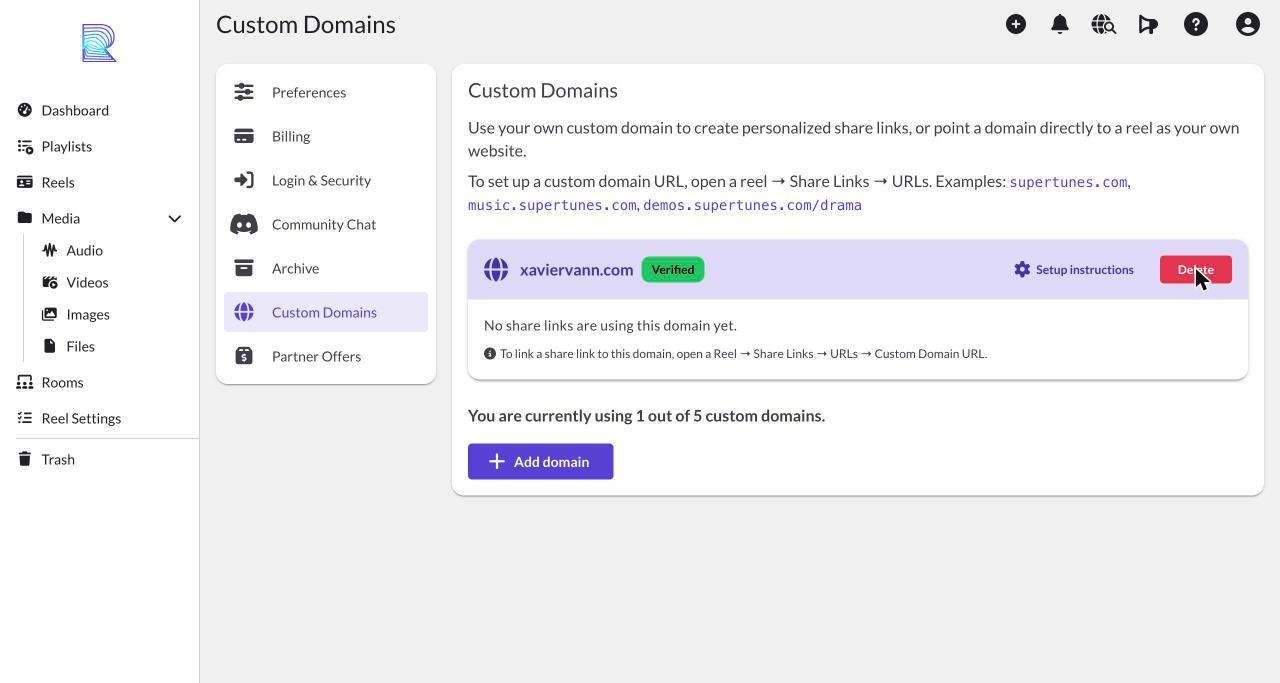Viewport: 1280px width, 683px height.
Task: Open the user account avatar icon
Action: 1248,24
